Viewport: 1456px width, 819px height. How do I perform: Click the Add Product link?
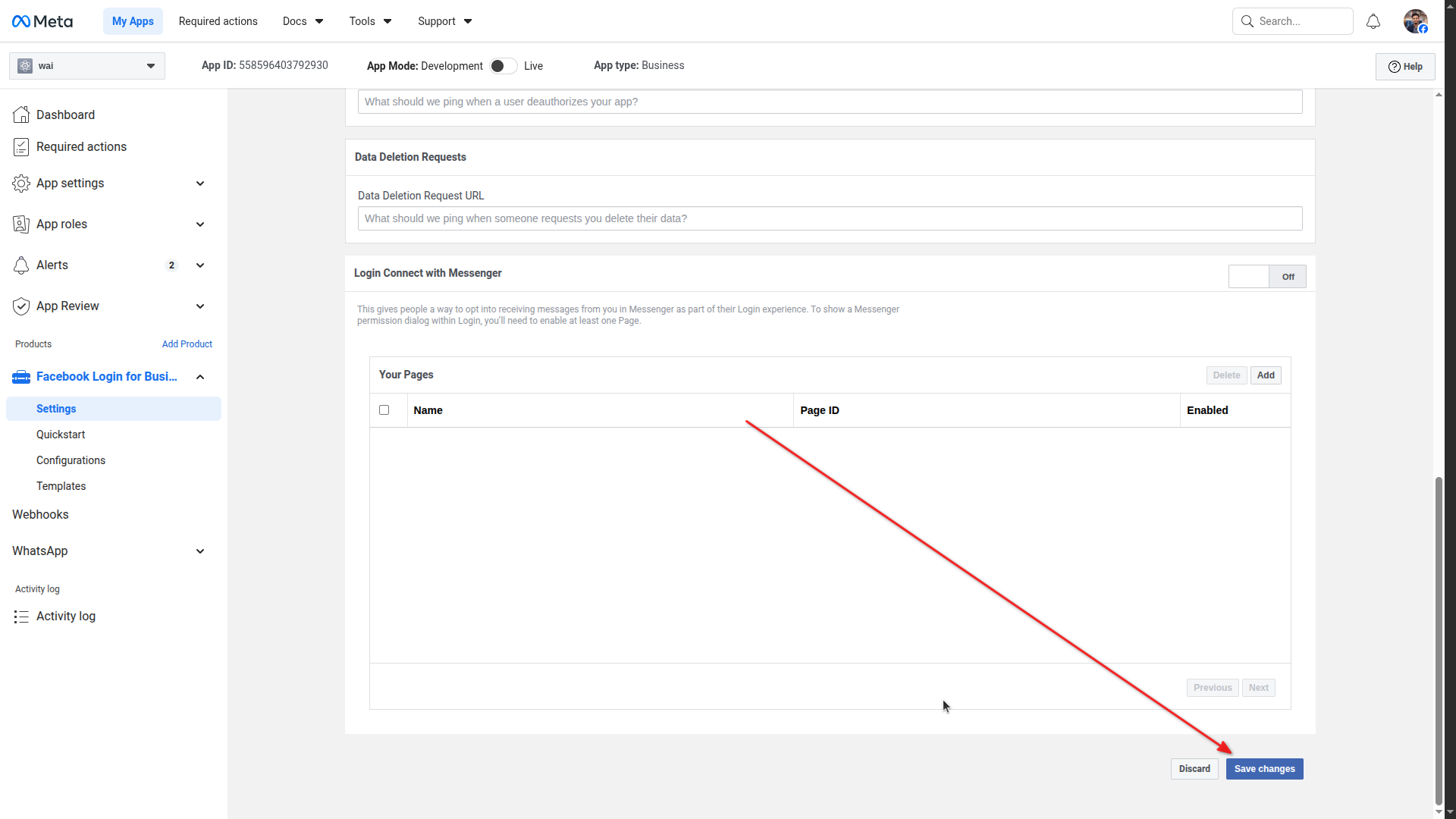click(x=187, y=344)
